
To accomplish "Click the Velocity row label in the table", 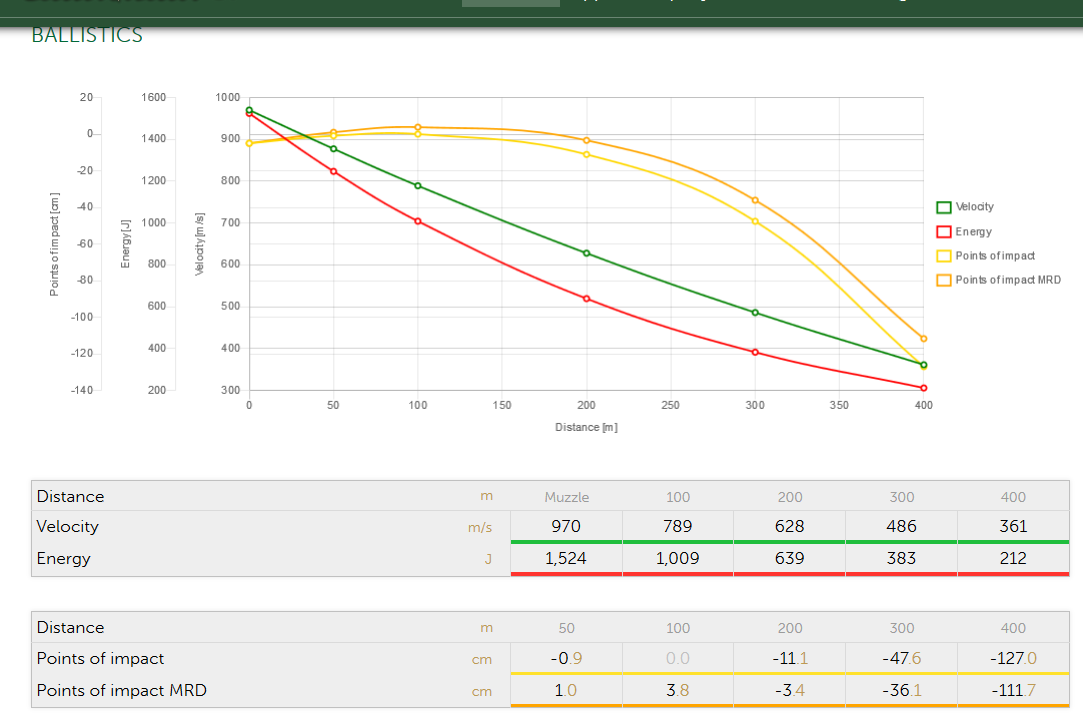I will [x=68, y=526].
